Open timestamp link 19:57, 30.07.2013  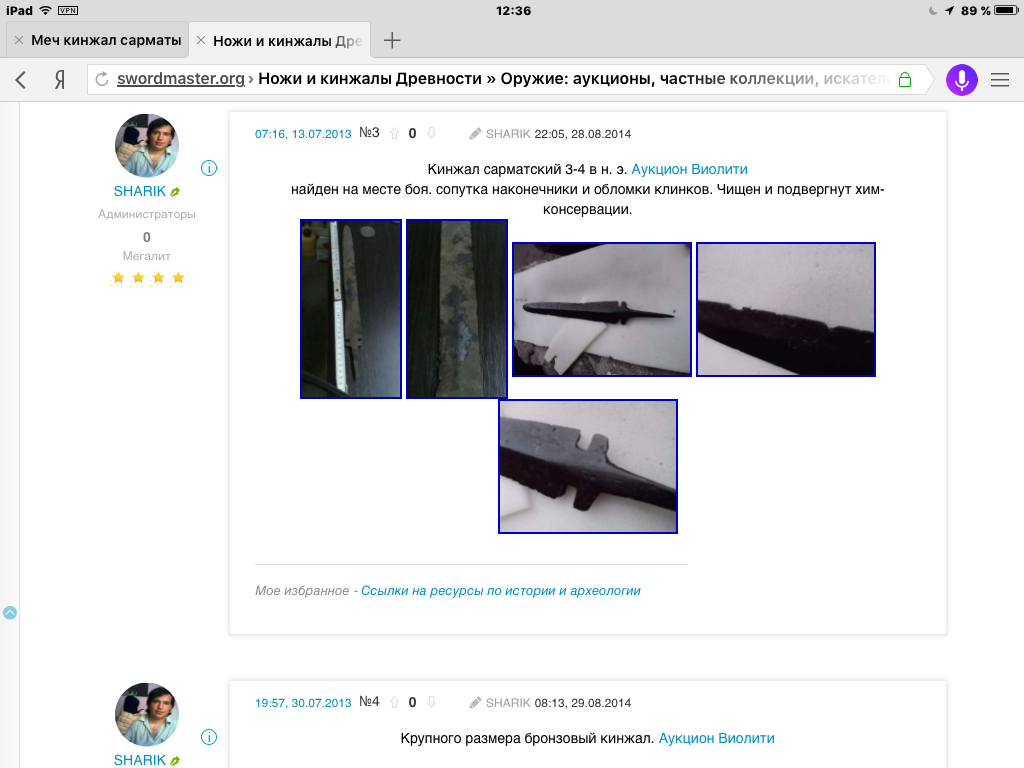coord(303,703)
